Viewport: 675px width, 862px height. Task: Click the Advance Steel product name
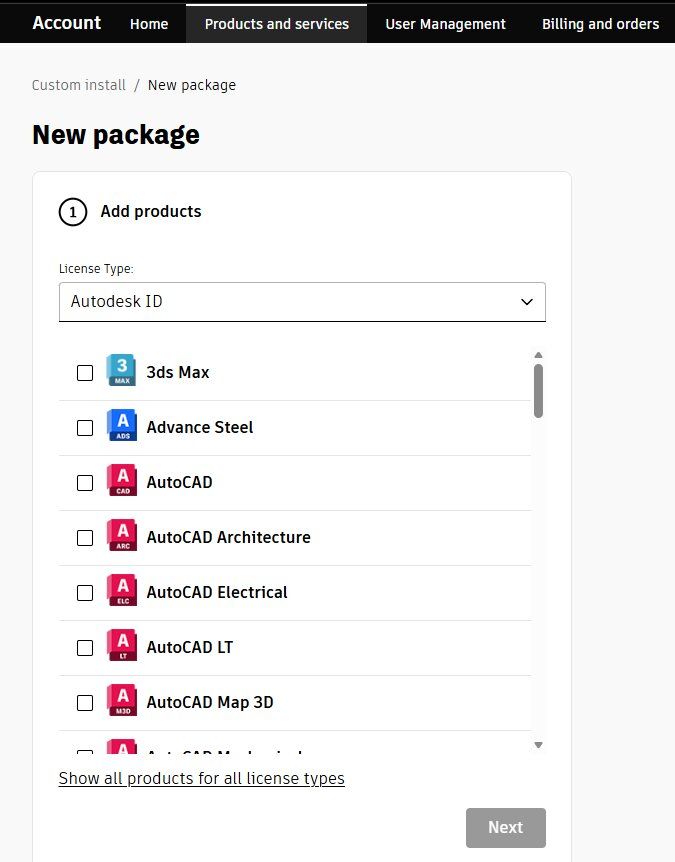[x=200, y=427]
